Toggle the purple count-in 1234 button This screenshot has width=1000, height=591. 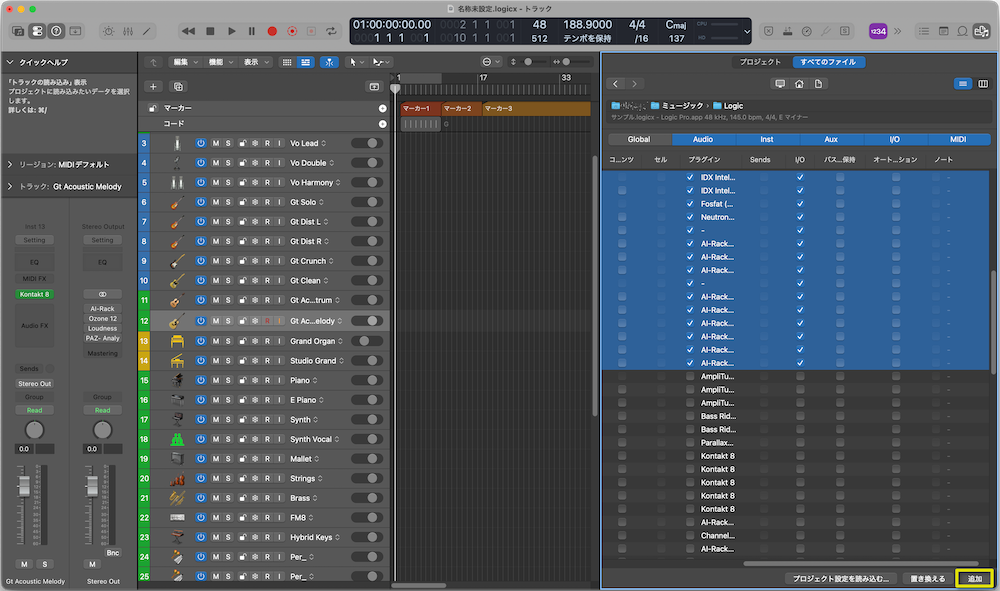click(878, 31)
